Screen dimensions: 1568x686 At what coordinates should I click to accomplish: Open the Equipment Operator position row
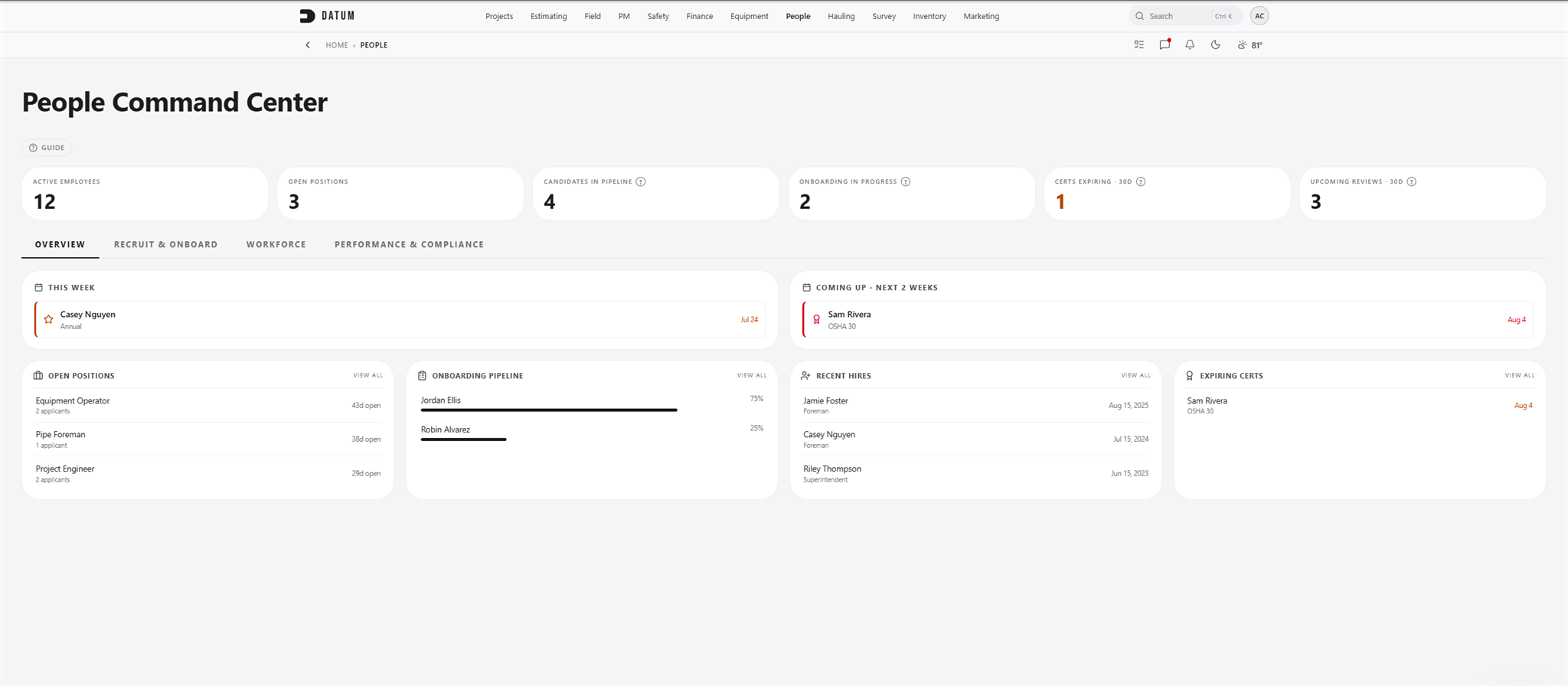(207, 405)
